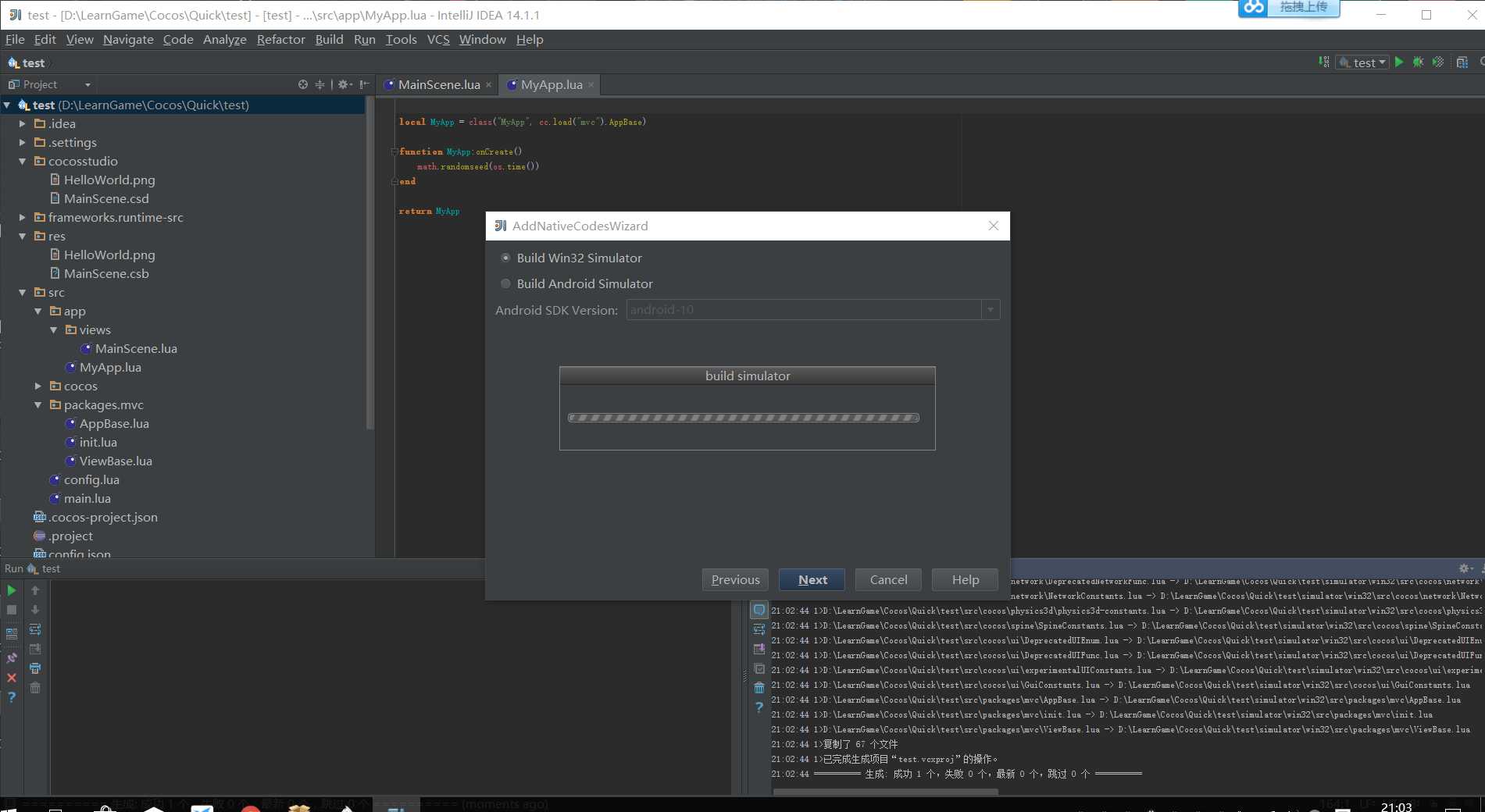
Task: Open Android SDK Version dropdown
Action: 991,310
